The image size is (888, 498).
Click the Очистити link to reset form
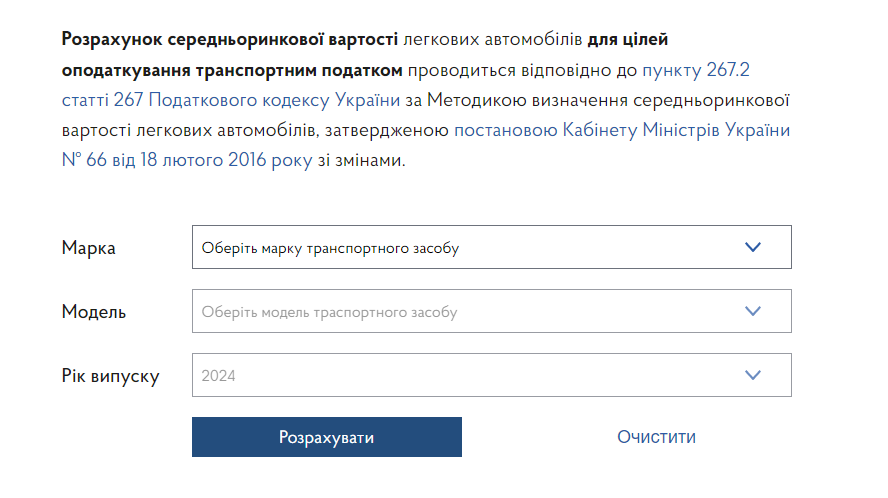click(x=656, y=437)
